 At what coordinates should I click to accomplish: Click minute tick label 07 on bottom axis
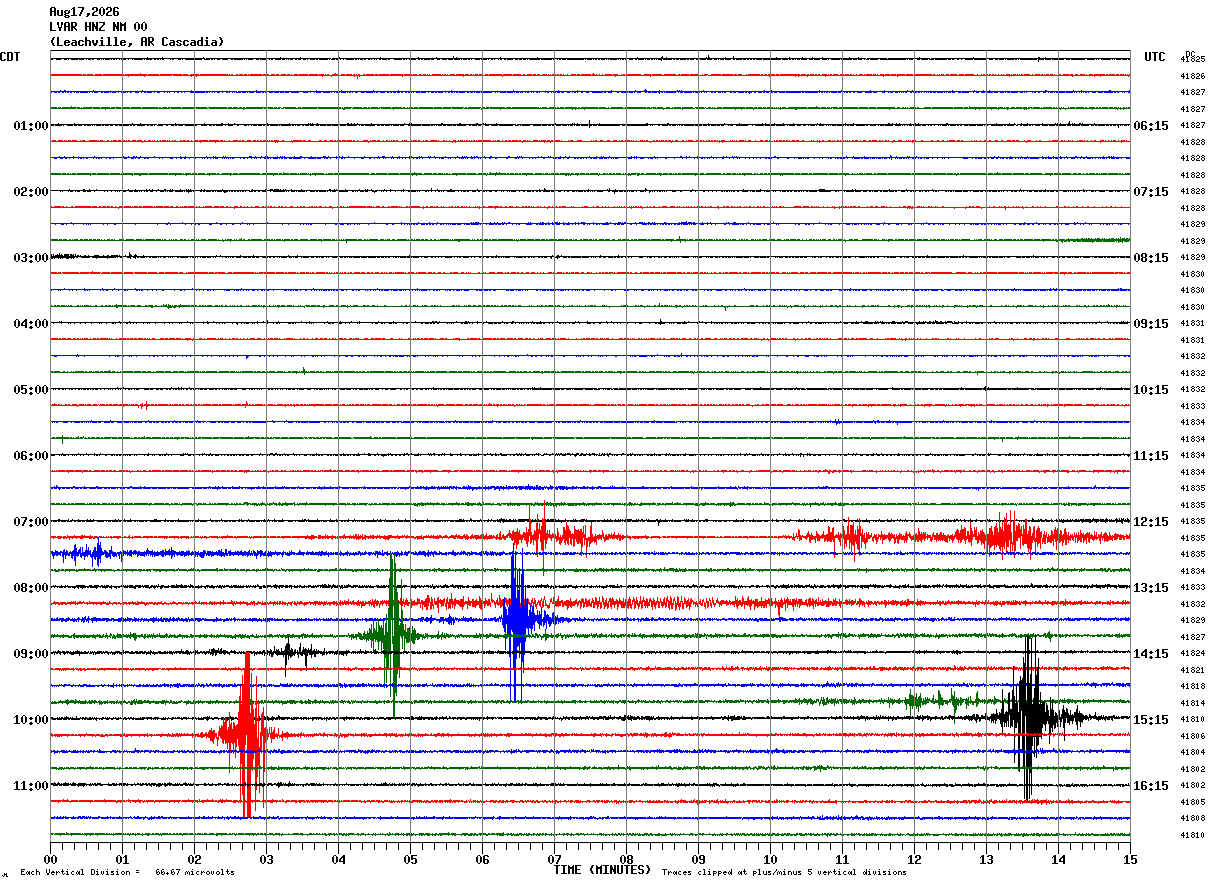554,860
